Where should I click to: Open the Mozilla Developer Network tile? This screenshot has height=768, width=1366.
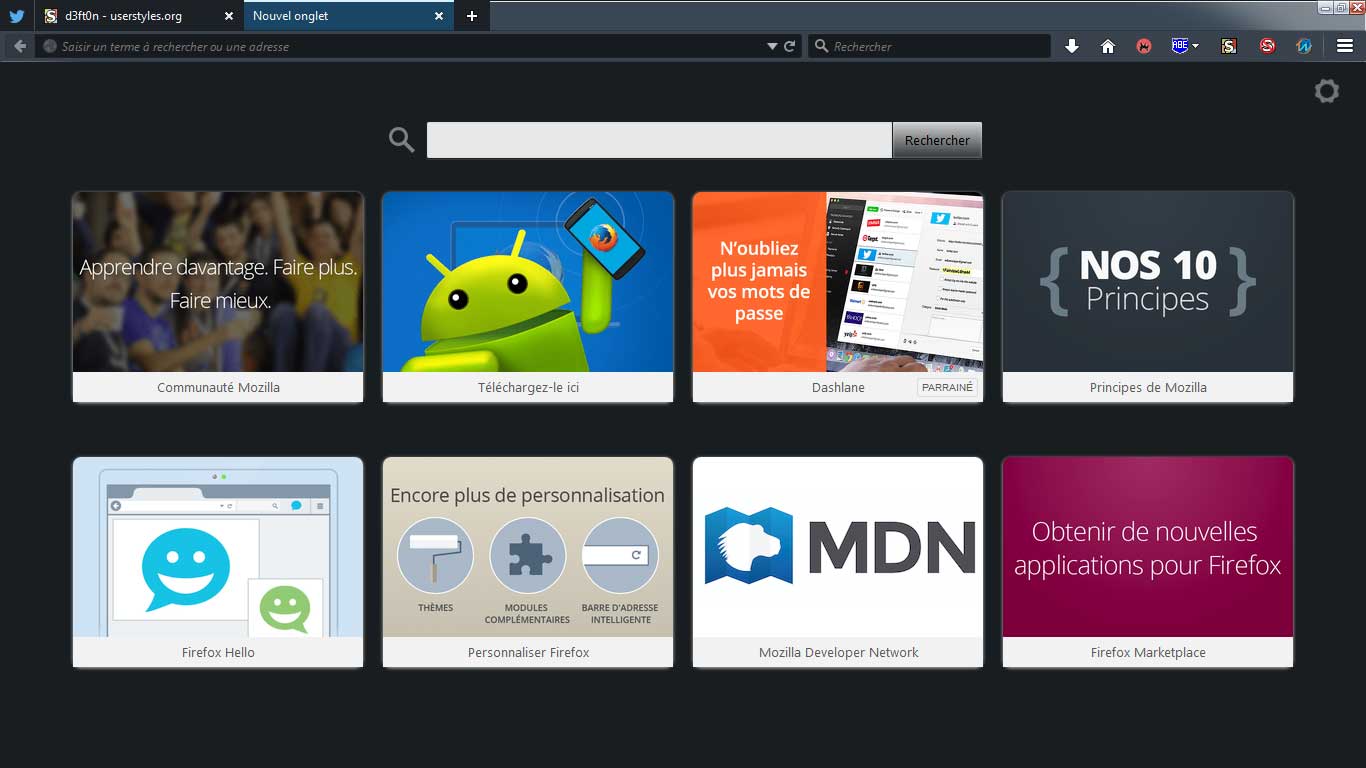[838, 562]
